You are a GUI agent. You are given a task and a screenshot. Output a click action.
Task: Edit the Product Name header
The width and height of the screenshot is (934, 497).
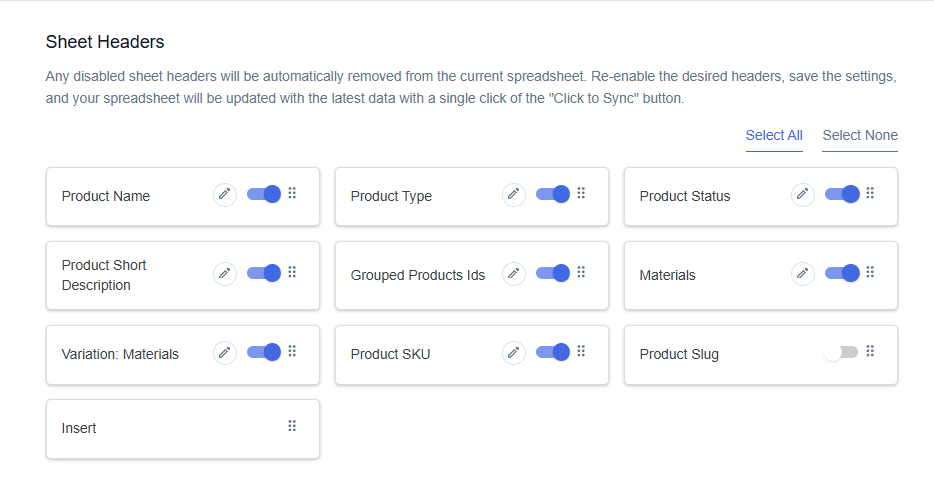click(225, 195)
